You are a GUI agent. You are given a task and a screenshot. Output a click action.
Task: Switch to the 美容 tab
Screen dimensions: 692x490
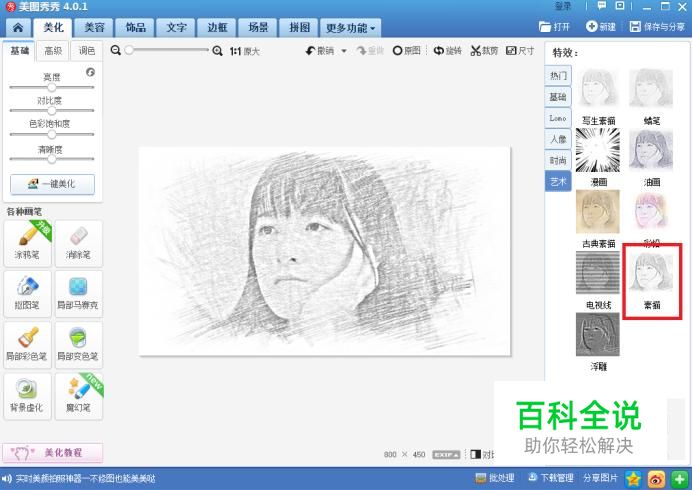click(x=94, y=28)
